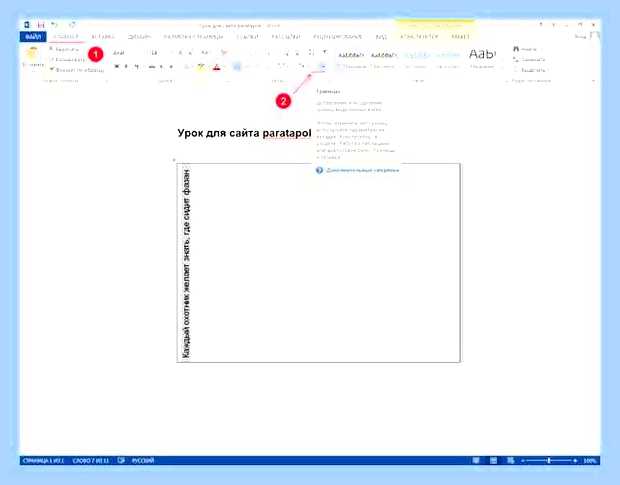The width and height of the screenshot is (620, 485).
Task: Toggle align left for the paragraph
Action: coord(237,67)
